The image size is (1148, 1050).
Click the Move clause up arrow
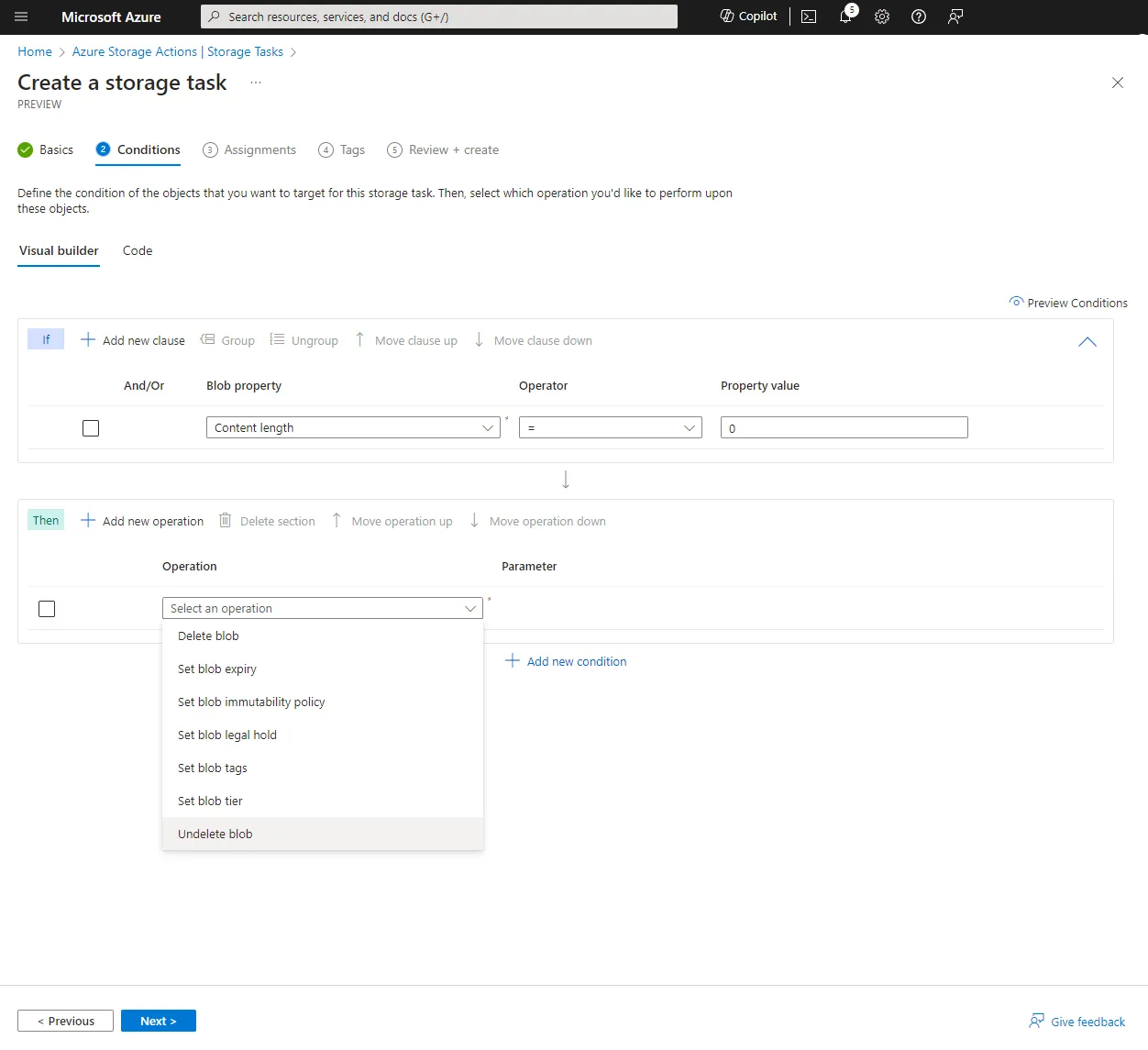[359, 339]
